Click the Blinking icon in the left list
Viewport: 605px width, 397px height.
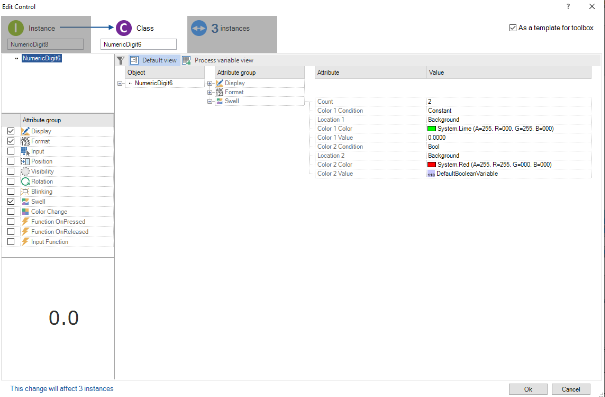click(x=25, y=191)
